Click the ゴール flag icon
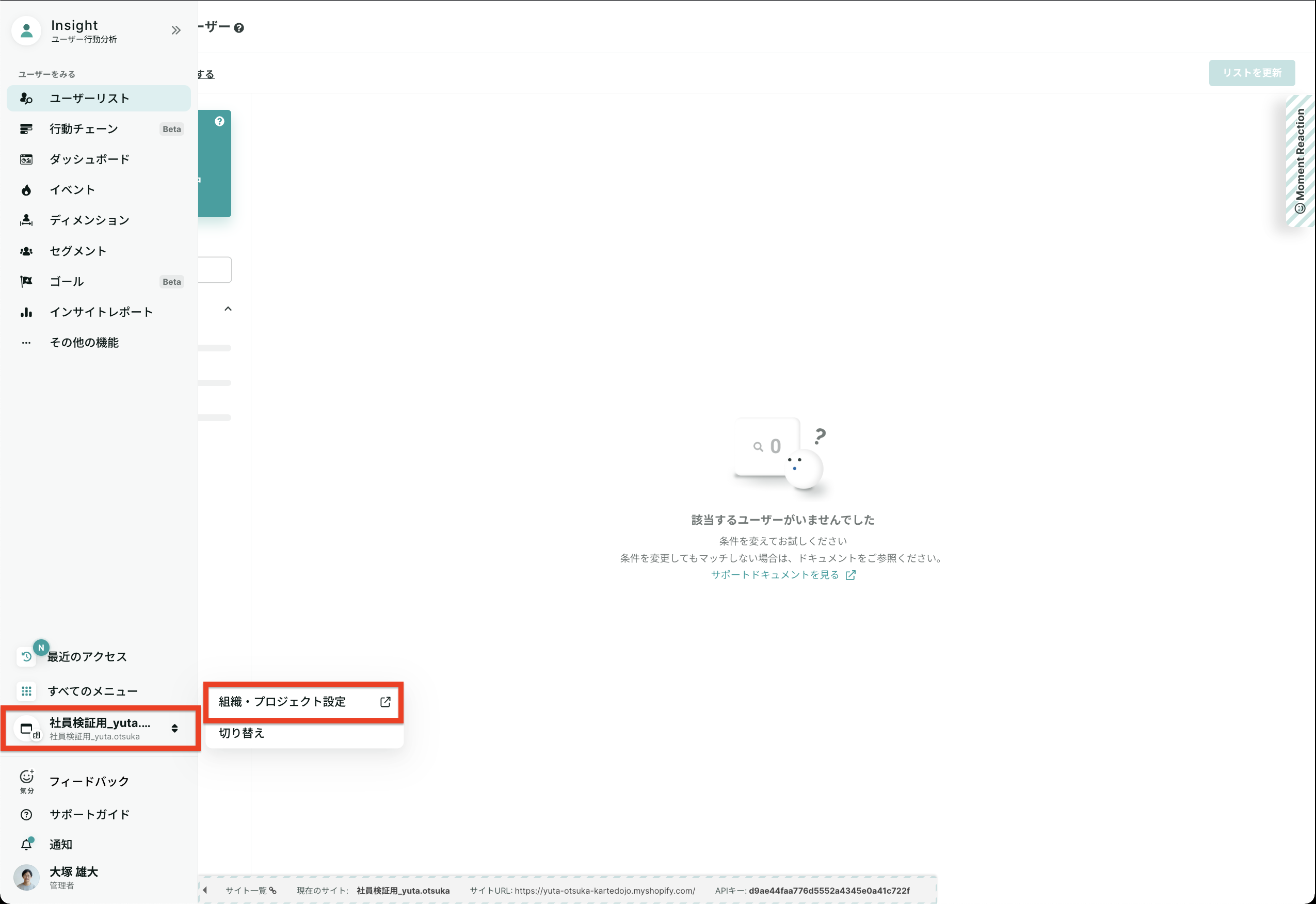Screen dimensions: 1316x904 click(26, 282)
